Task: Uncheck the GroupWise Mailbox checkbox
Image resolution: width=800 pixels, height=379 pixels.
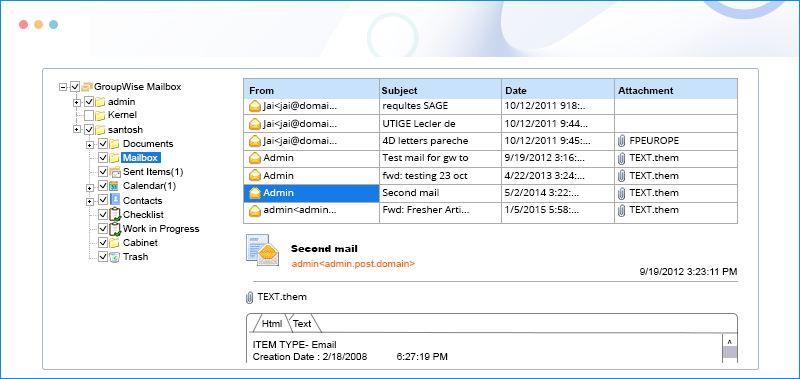Action: (76, 87)
